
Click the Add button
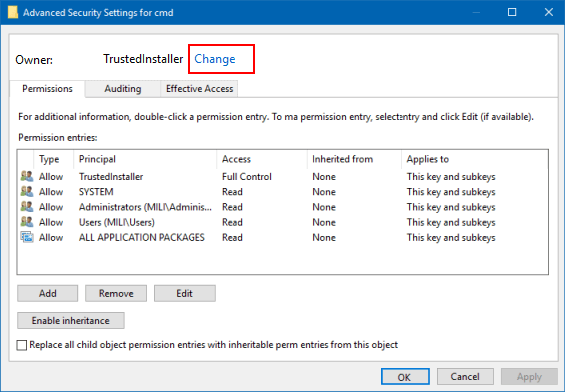click(x=48, y=293)
